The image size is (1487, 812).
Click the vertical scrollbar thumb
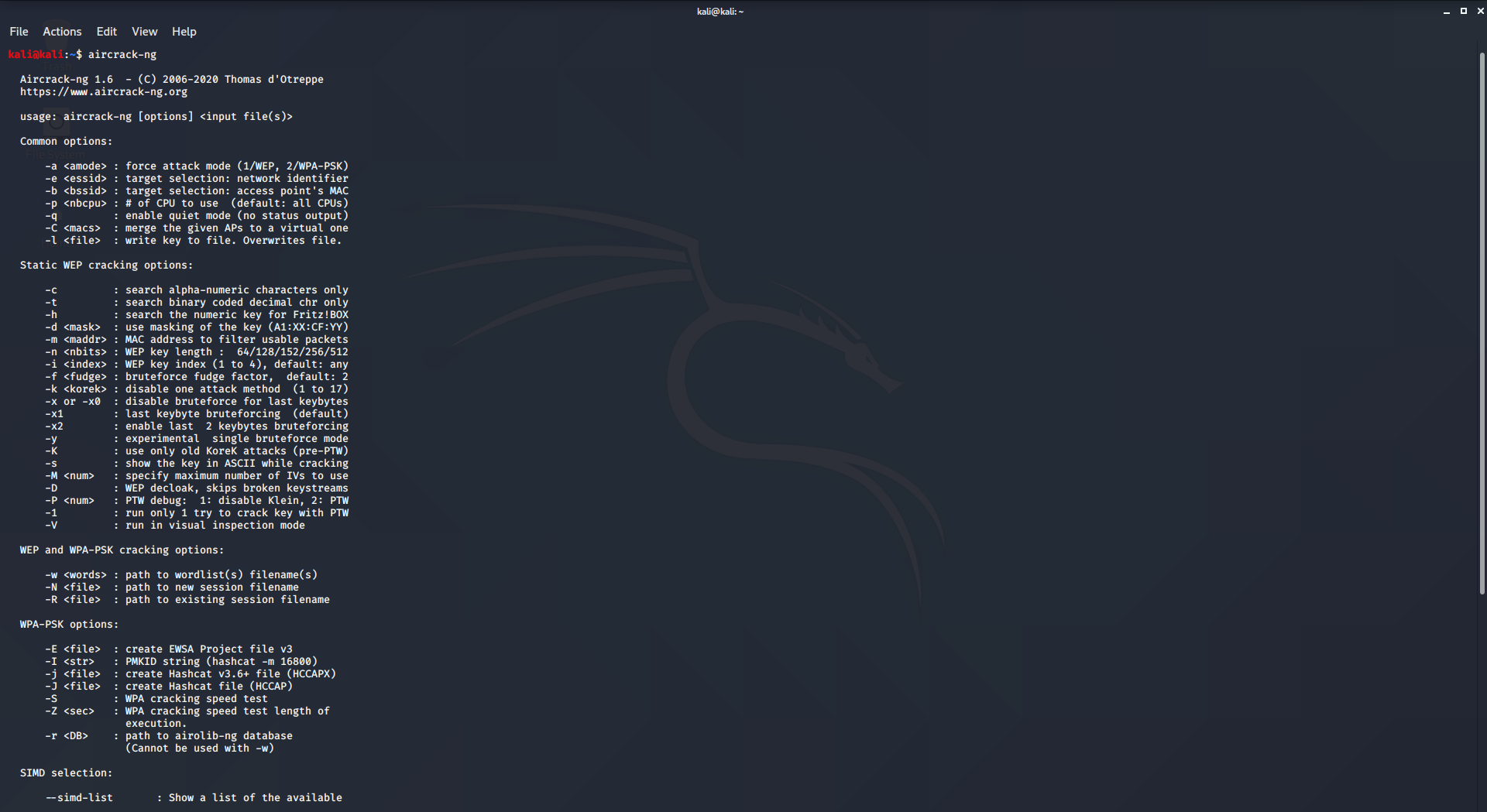click(x=1482, y=324)
